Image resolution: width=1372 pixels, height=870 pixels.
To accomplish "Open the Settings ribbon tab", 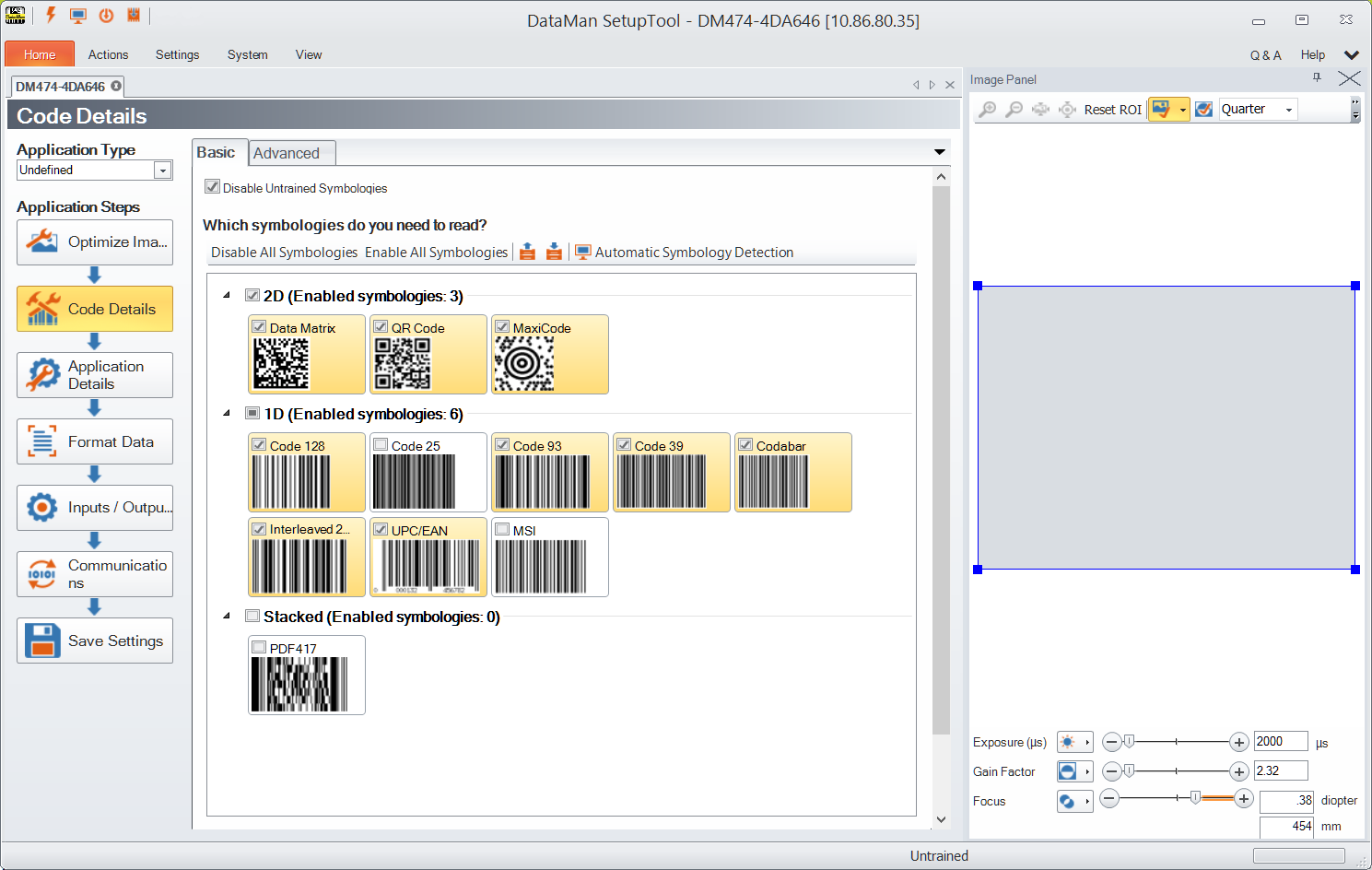I will click(177, 54).
